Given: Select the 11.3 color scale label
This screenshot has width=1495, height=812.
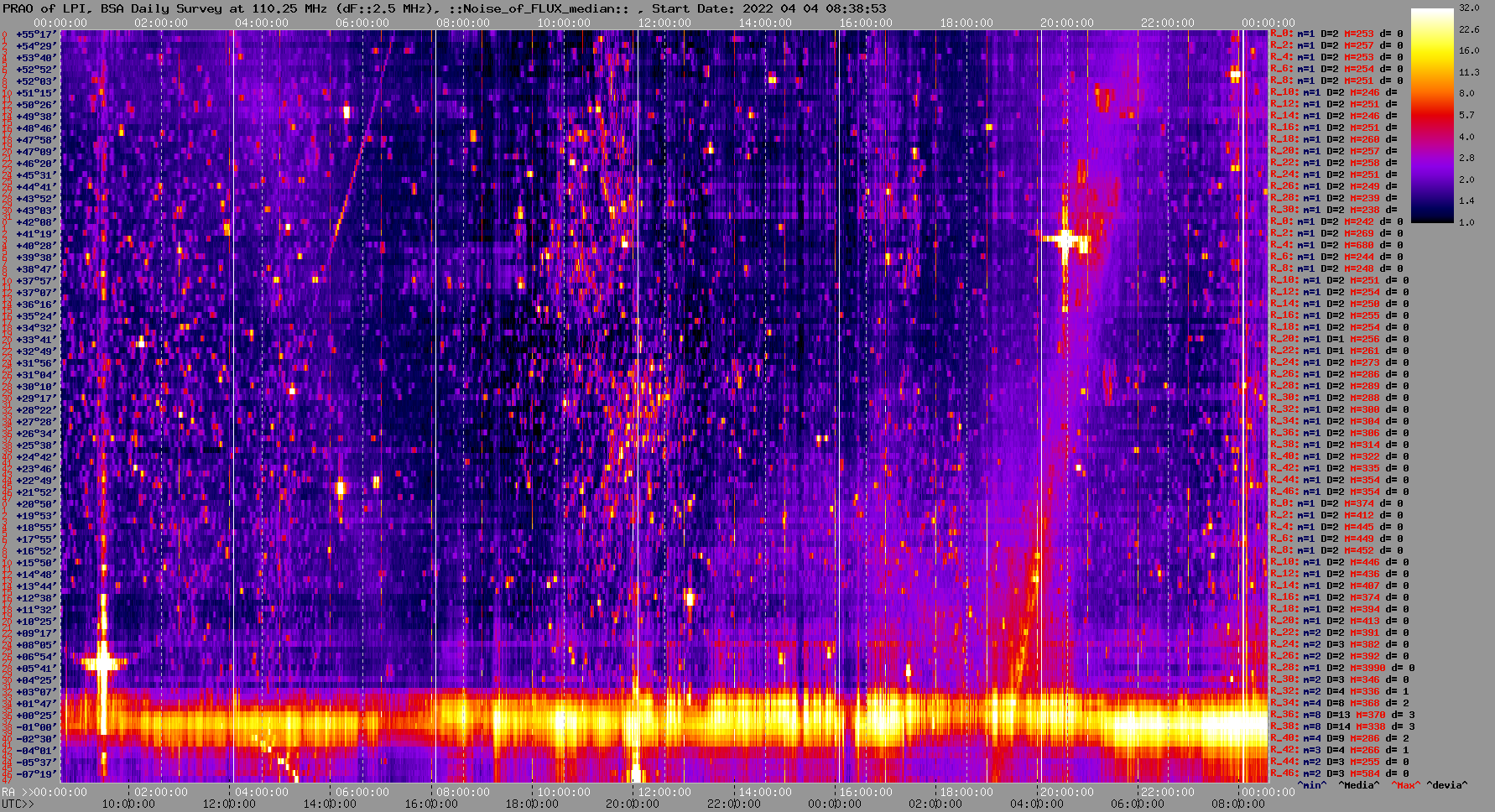Looking at the screenshot, I should 1469,72.
